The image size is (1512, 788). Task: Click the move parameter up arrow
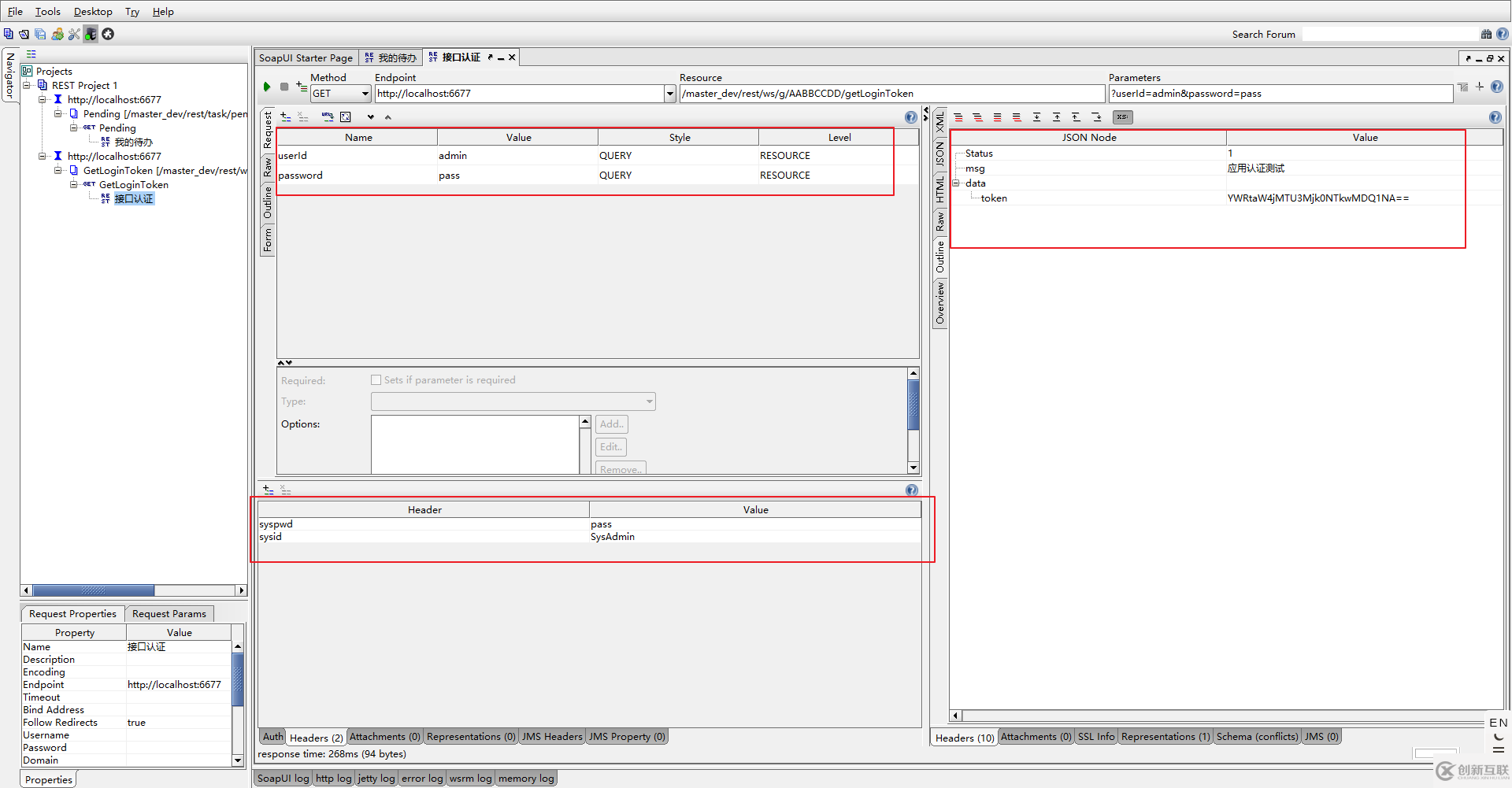coord(387,117)
